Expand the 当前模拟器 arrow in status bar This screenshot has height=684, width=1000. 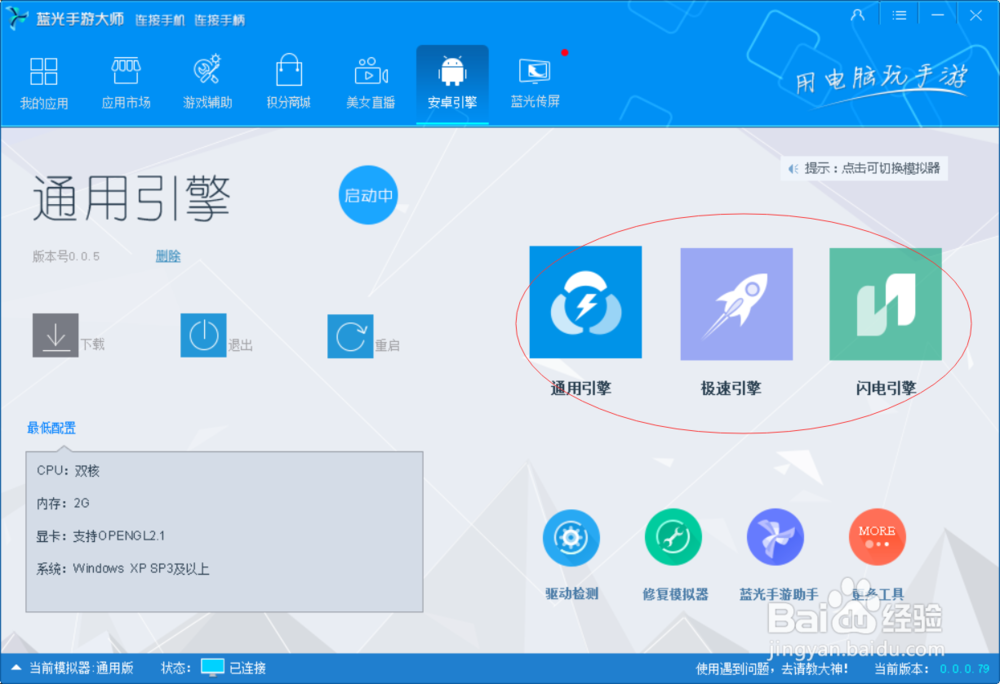(x=17, y=667)
